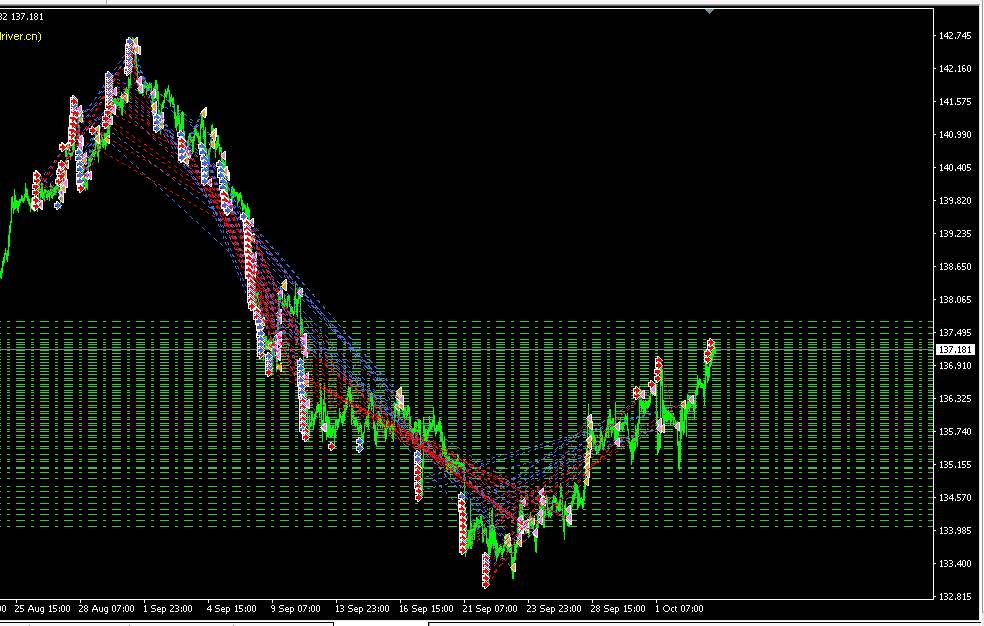Select the 25 Aug 15:00 time label
The width and height of the screenshot is (984, 626).
click(x=42, y=608)
